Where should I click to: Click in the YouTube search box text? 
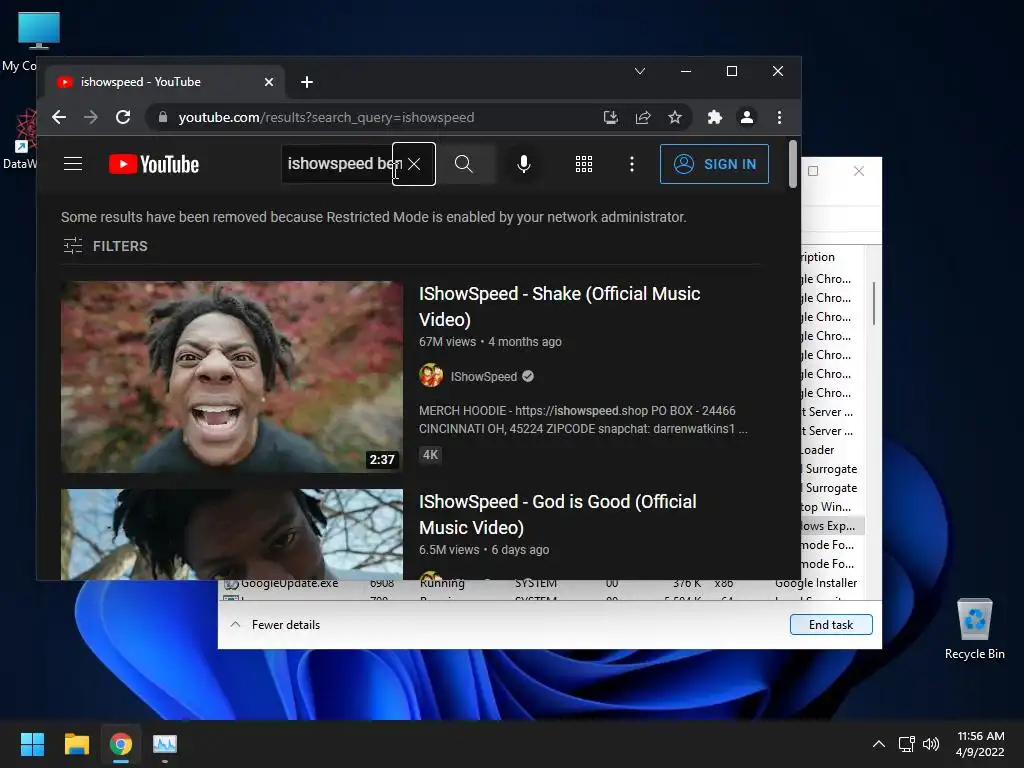coord(338,164)
